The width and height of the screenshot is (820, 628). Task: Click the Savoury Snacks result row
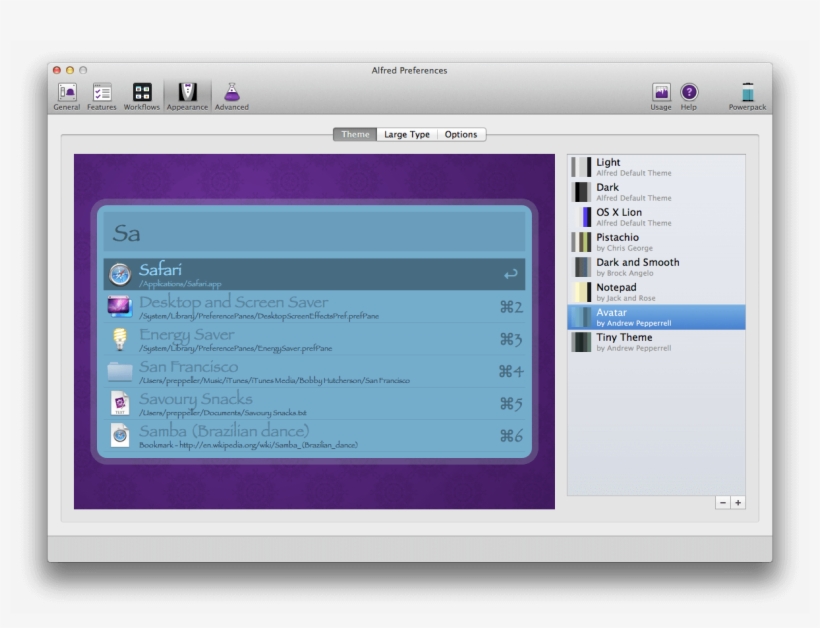tap(314, 404)
